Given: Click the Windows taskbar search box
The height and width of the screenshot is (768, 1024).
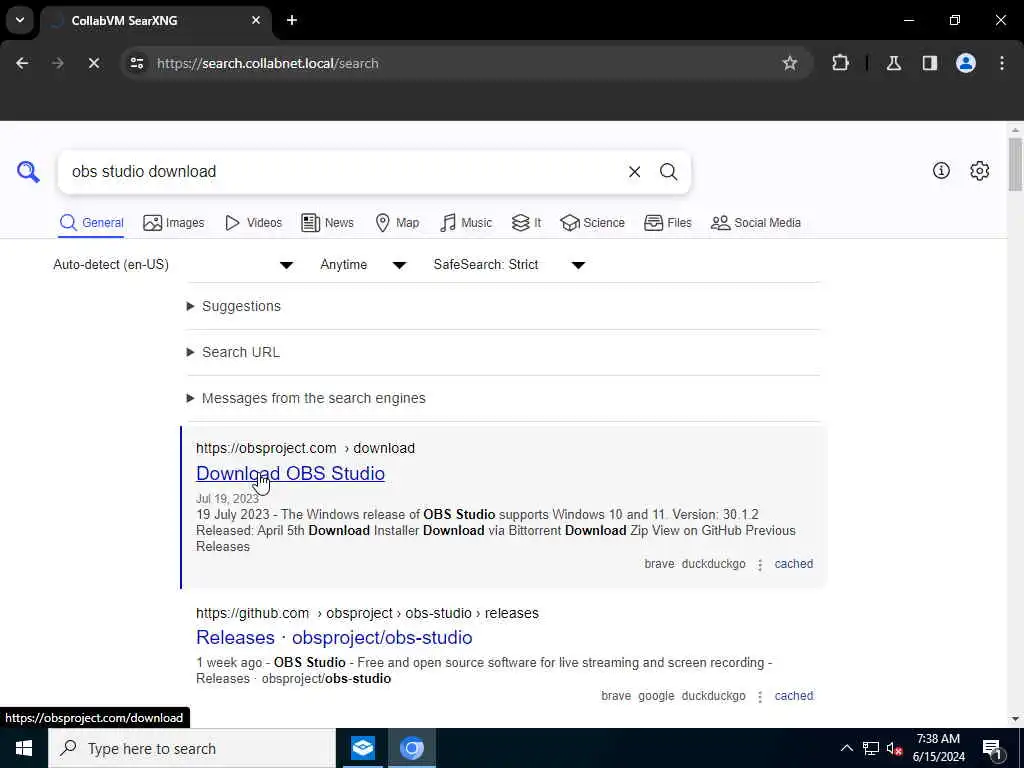Looking at the screenshot, I should (x=192, y=748).
